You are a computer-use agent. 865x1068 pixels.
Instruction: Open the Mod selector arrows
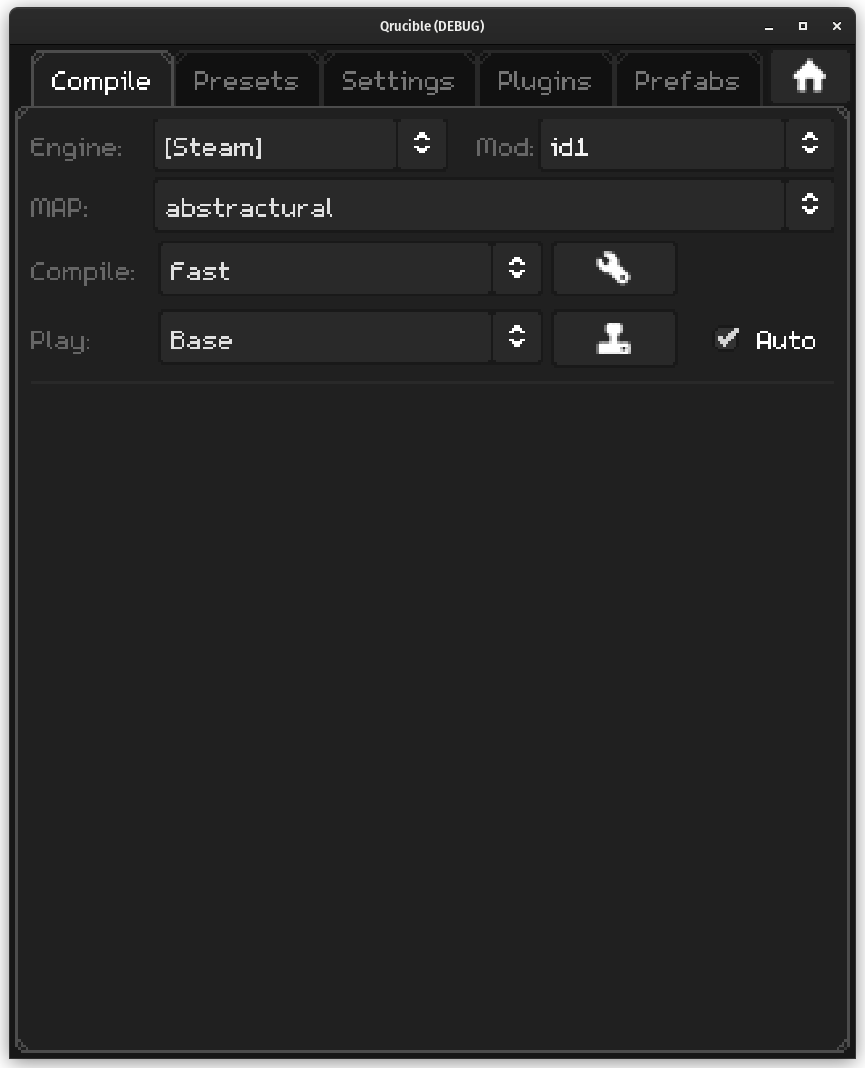point(809,145)
